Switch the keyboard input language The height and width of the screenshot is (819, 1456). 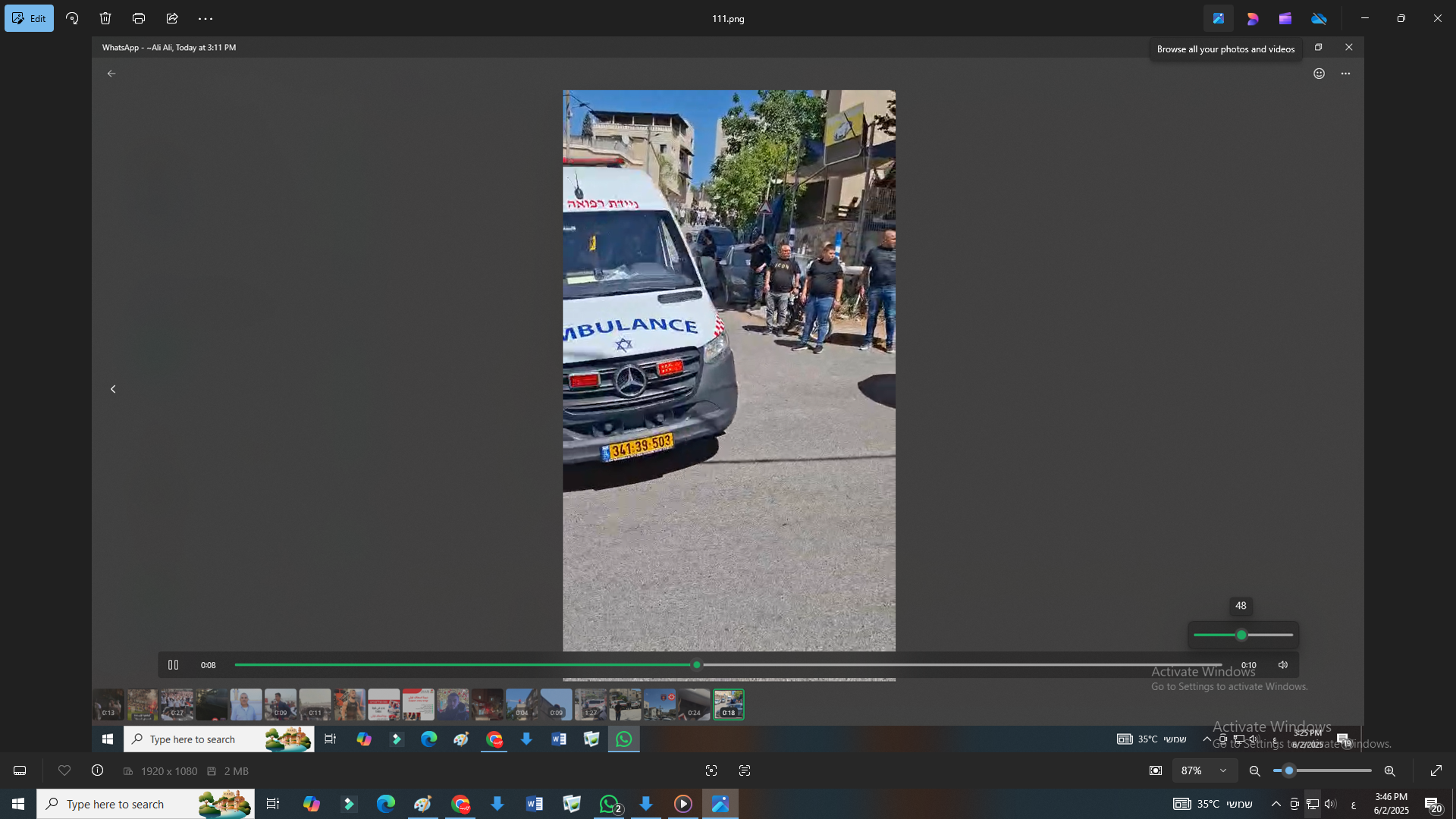(1354, 804)
